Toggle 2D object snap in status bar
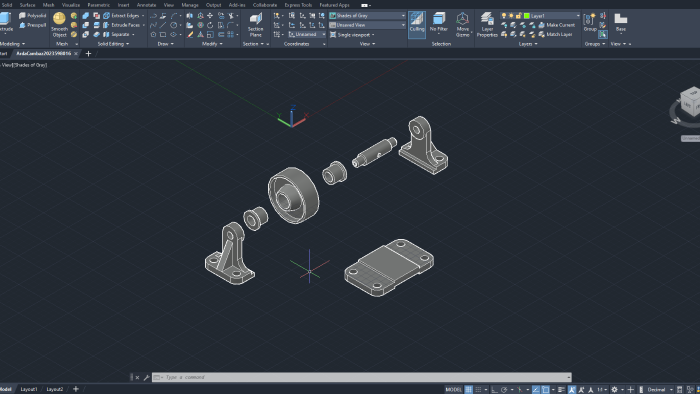This screenshot has height=394, width=700. 546,390
